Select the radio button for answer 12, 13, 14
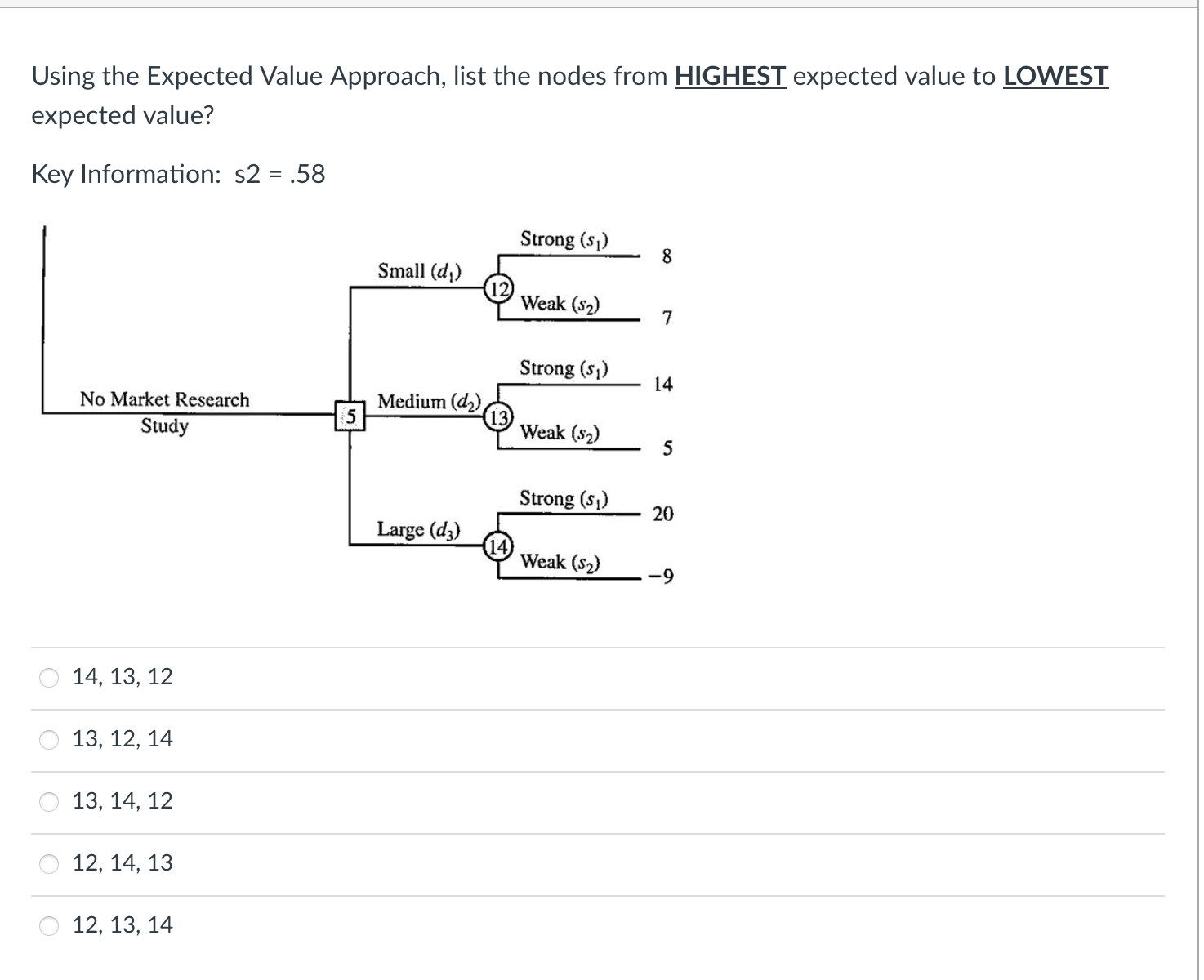1204x980 pixels. [48, 925]
